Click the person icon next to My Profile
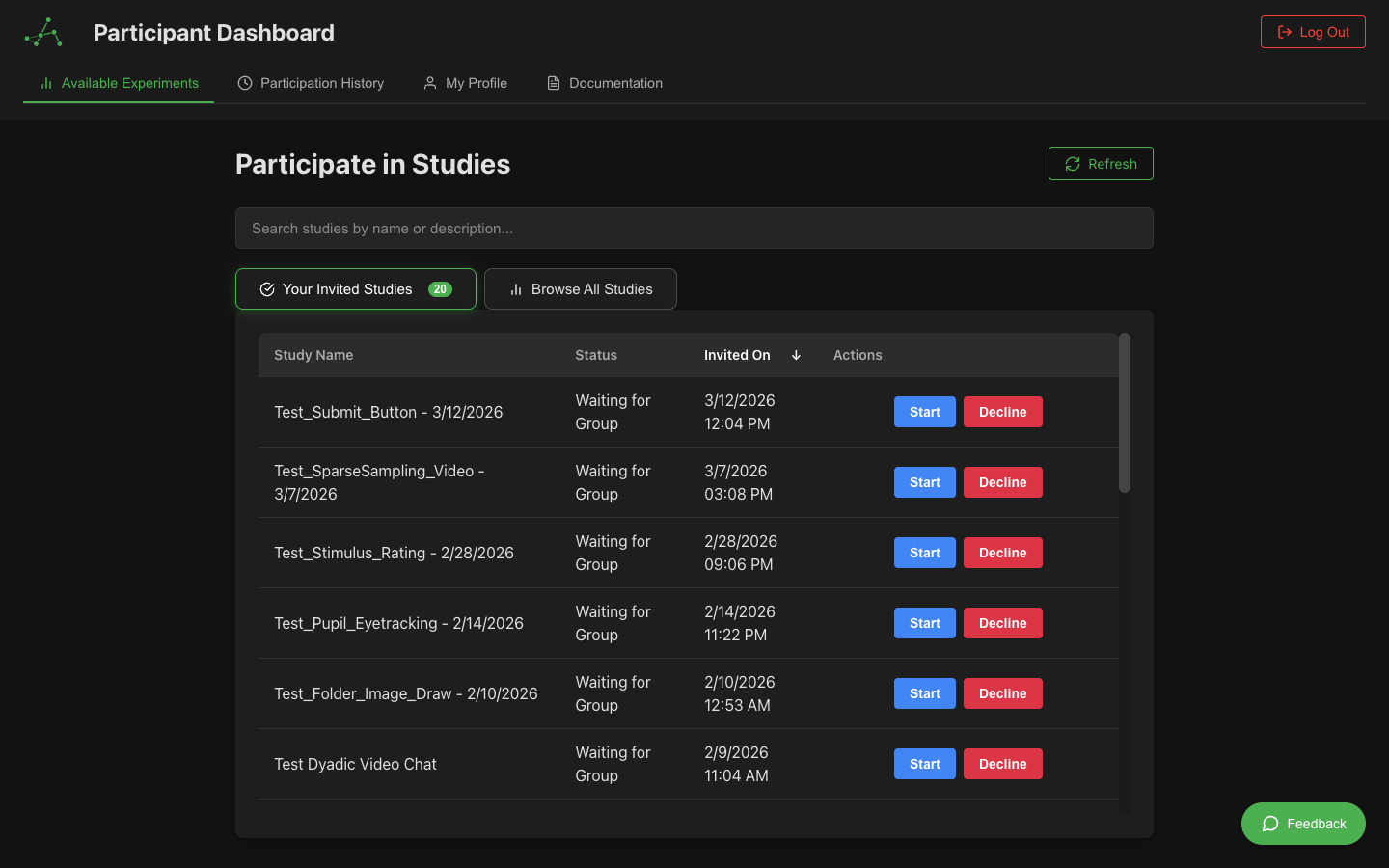 (430, 83)
